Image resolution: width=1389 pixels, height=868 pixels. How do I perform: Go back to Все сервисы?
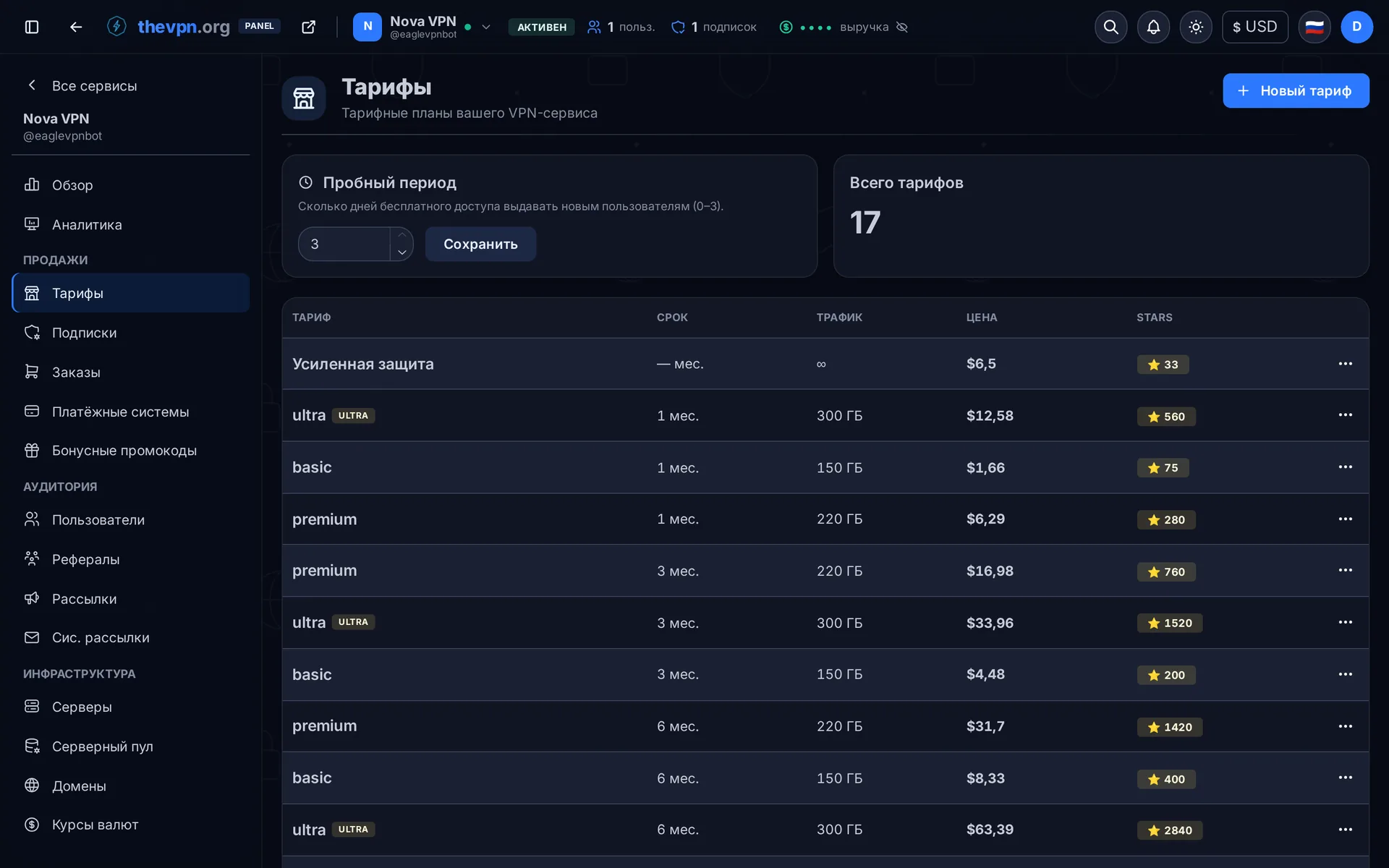tap(81, 85)
